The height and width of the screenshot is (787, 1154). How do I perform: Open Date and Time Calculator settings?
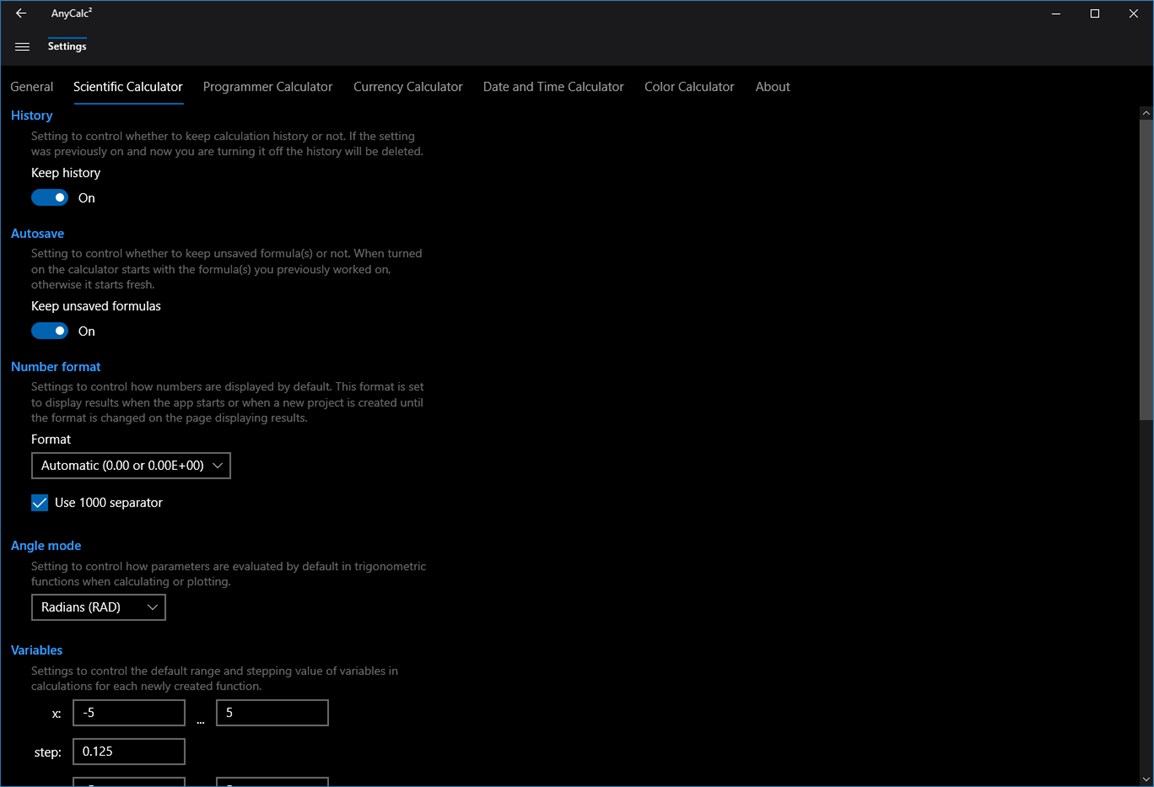coord(553,87)
